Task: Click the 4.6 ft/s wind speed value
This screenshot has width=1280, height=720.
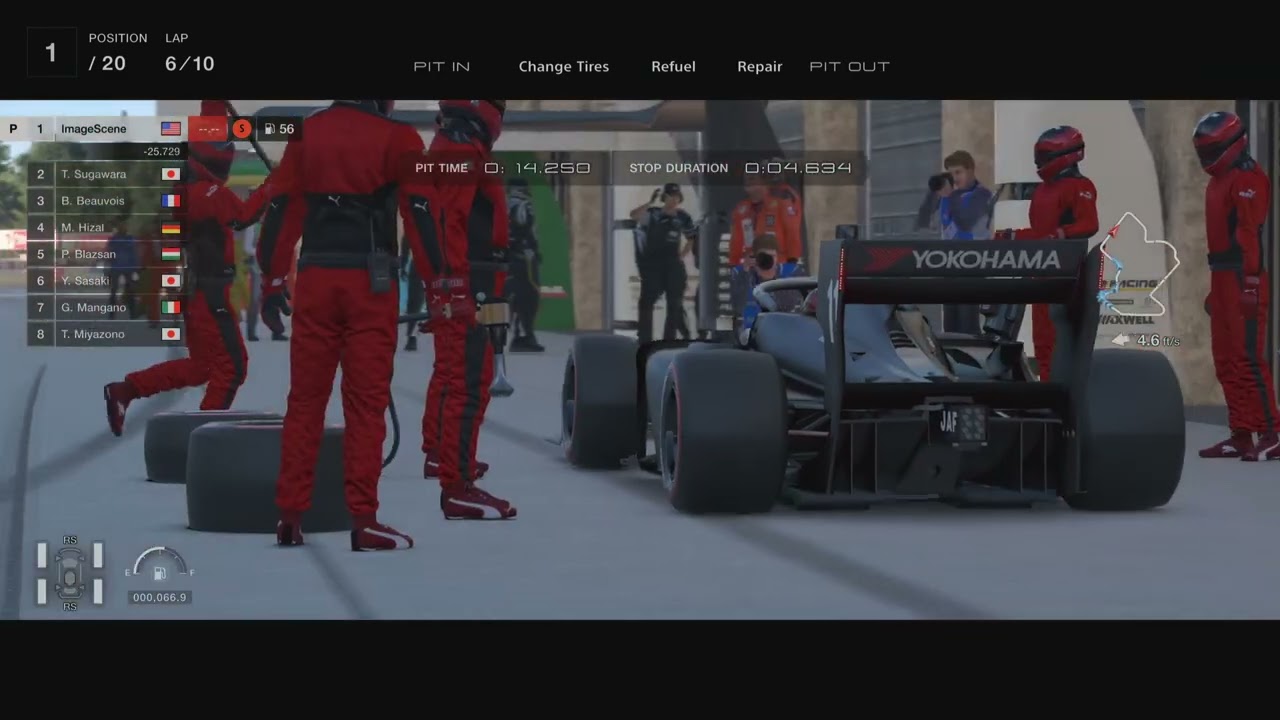Action: (x=1158, y=341)
